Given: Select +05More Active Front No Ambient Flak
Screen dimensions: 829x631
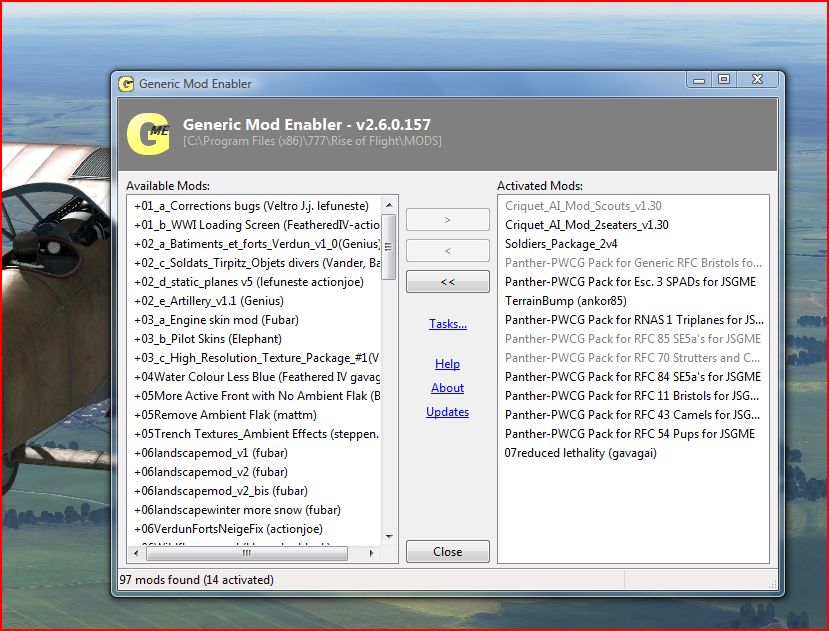Looking at the screenshot, I should pos(257,396).
